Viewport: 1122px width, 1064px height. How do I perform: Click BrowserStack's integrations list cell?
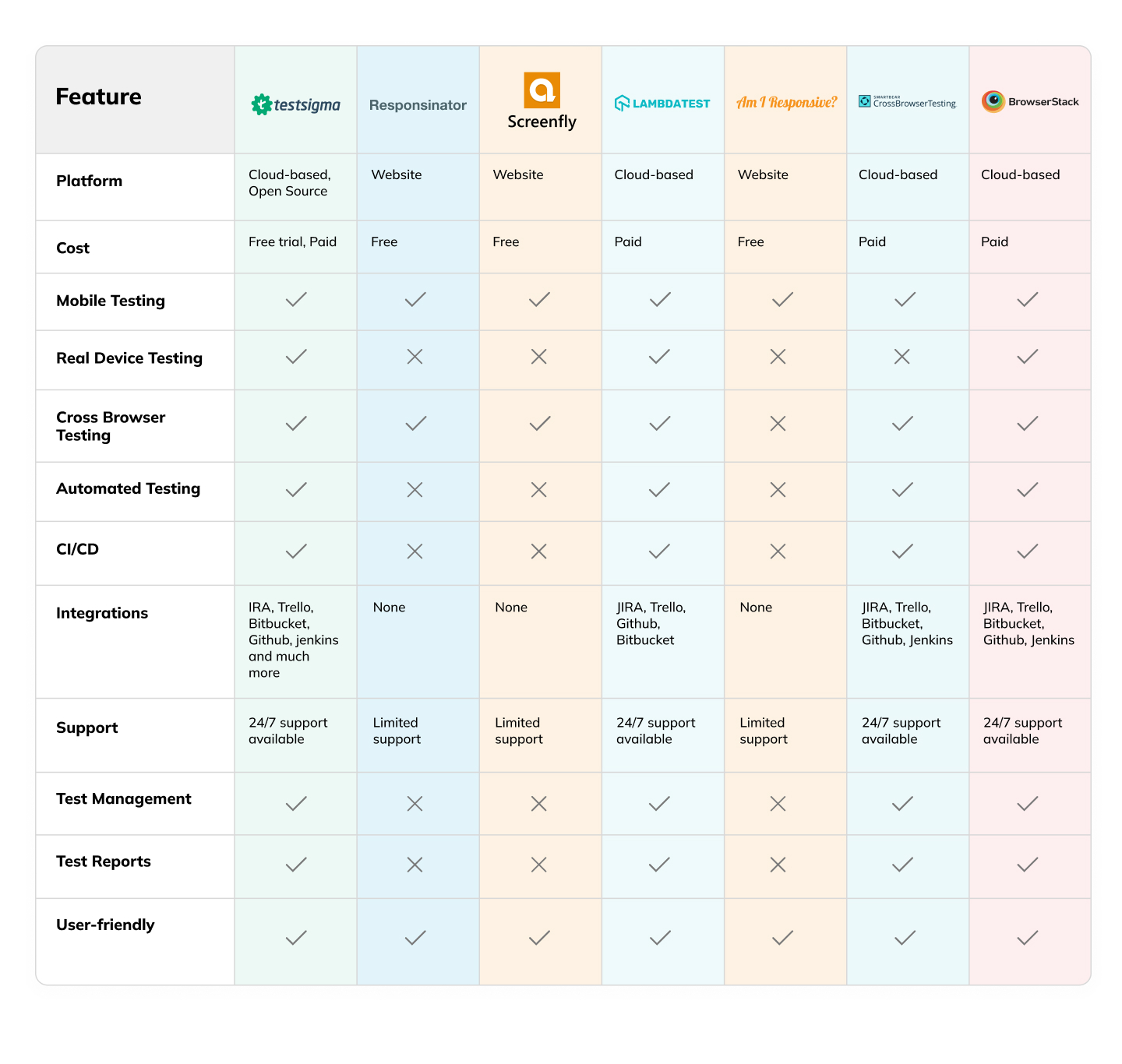pyautogui.click(x=1028, y=624)
